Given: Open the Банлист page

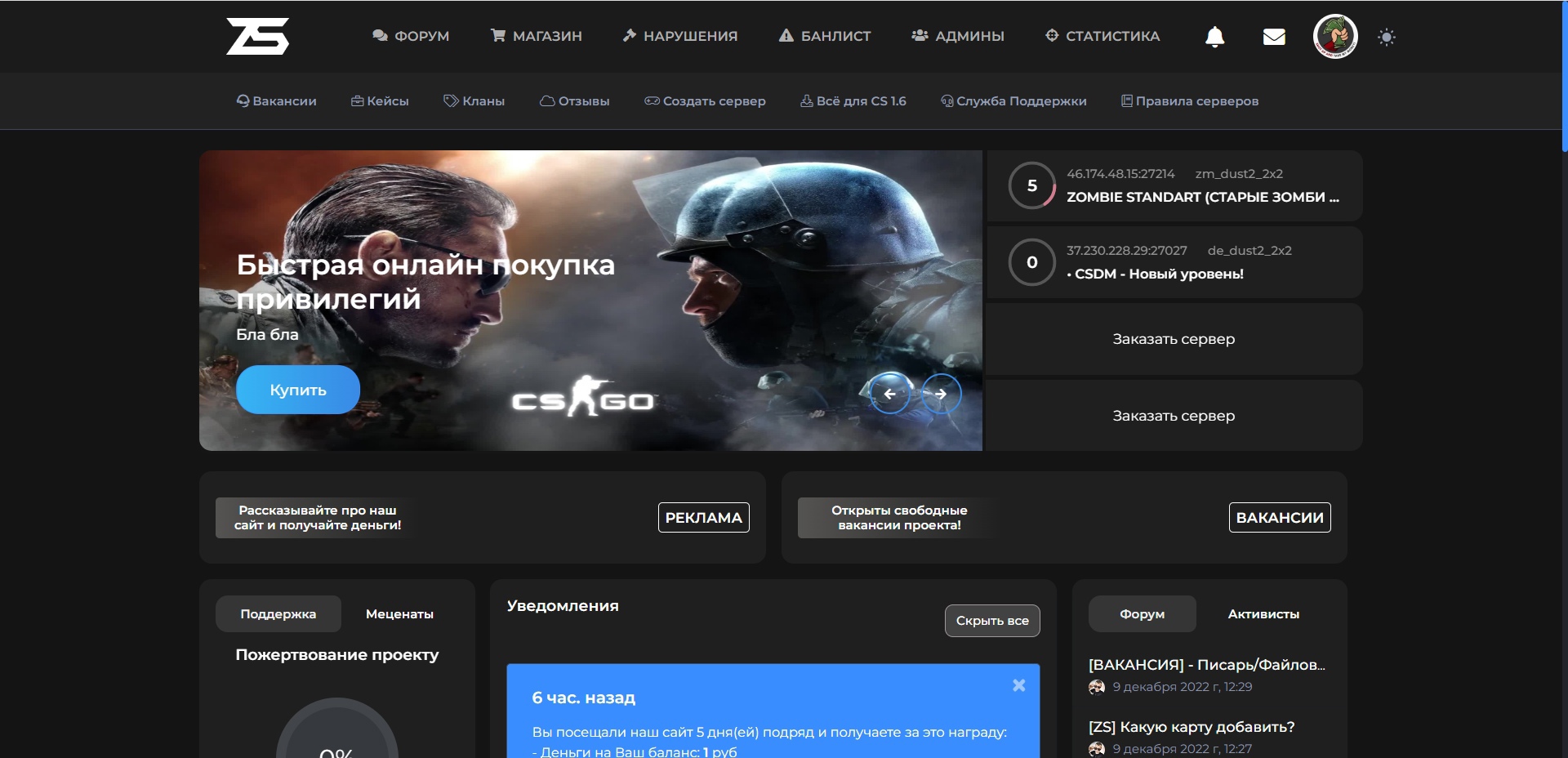Looking at the screenshot, I should coord(825,36).
